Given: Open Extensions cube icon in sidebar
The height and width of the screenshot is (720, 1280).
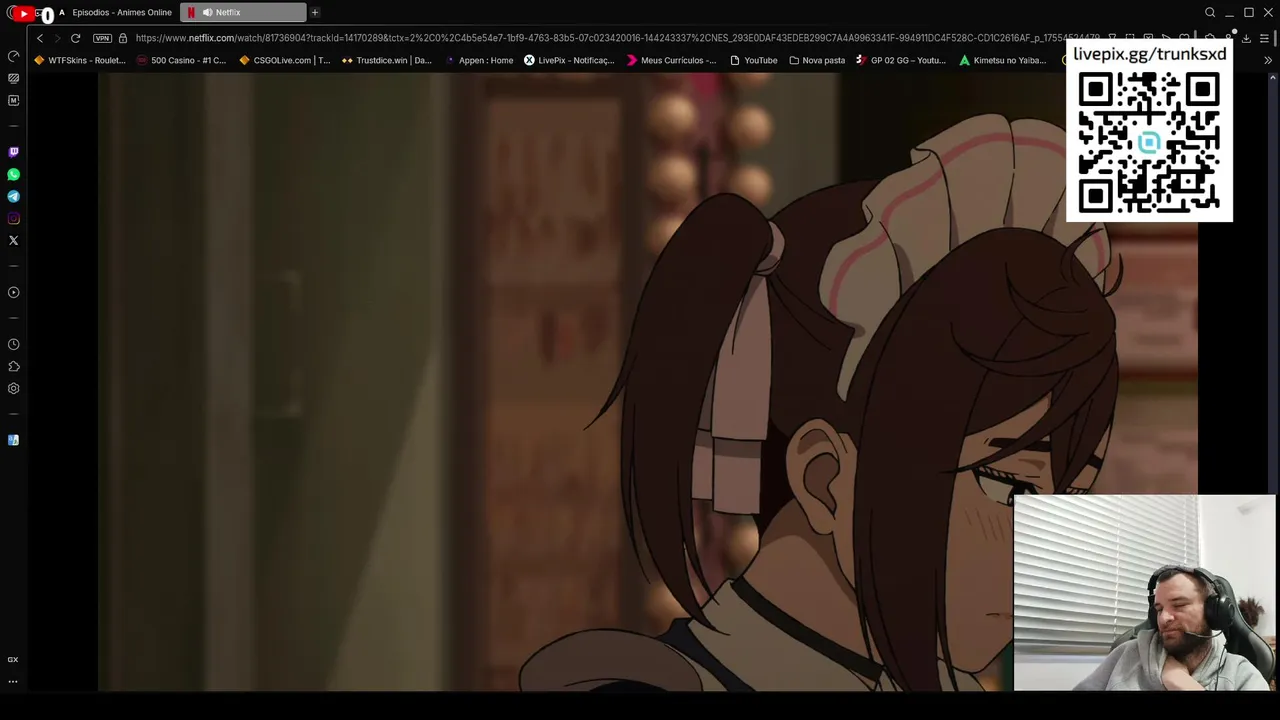Looking at the screenshot, I should [13, 366].
